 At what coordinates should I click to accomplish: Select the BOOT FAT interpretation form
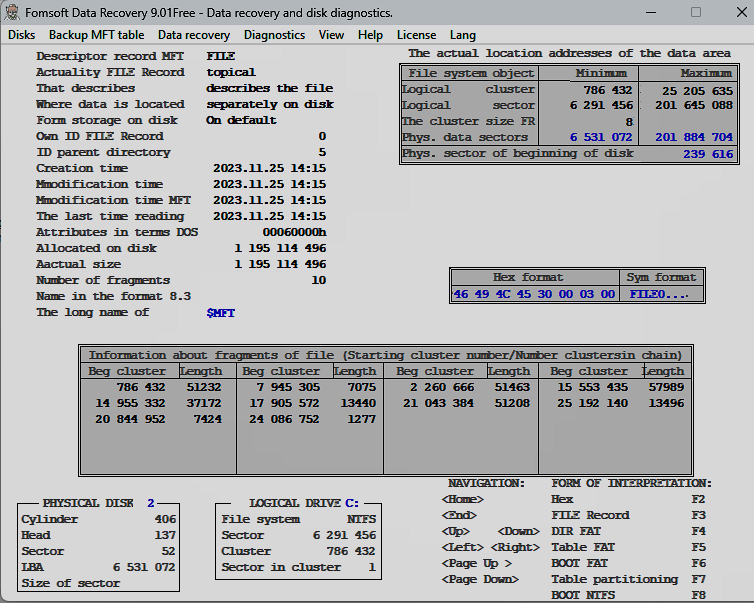coord(579,563)
